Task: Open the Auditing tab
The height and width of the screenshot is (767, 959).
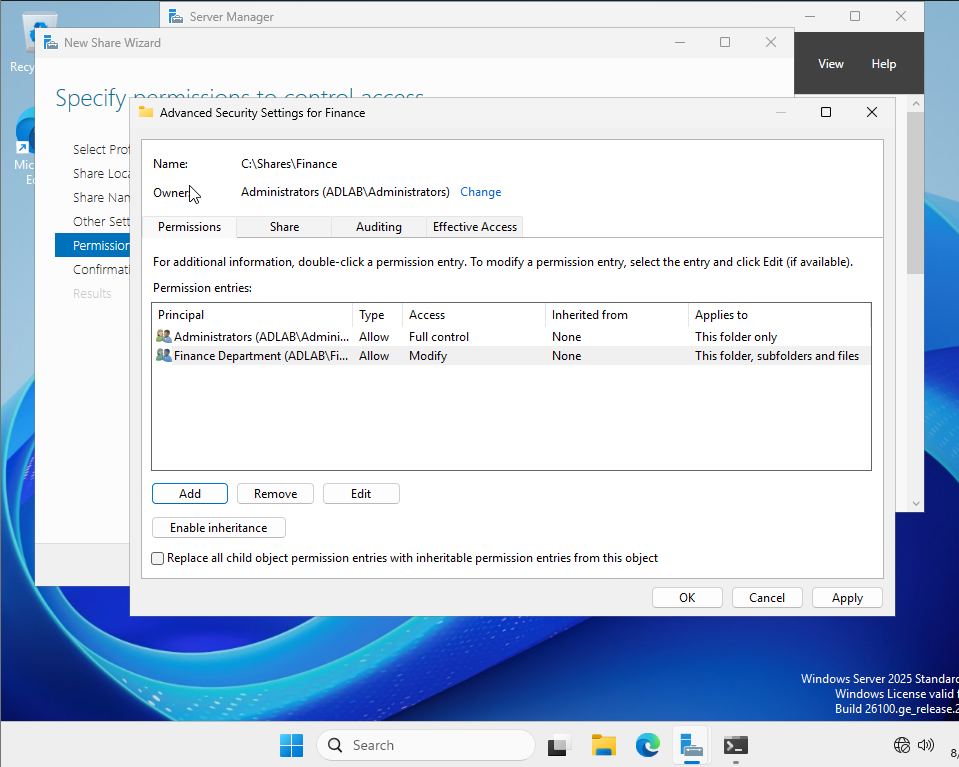Action: (379, 227)
